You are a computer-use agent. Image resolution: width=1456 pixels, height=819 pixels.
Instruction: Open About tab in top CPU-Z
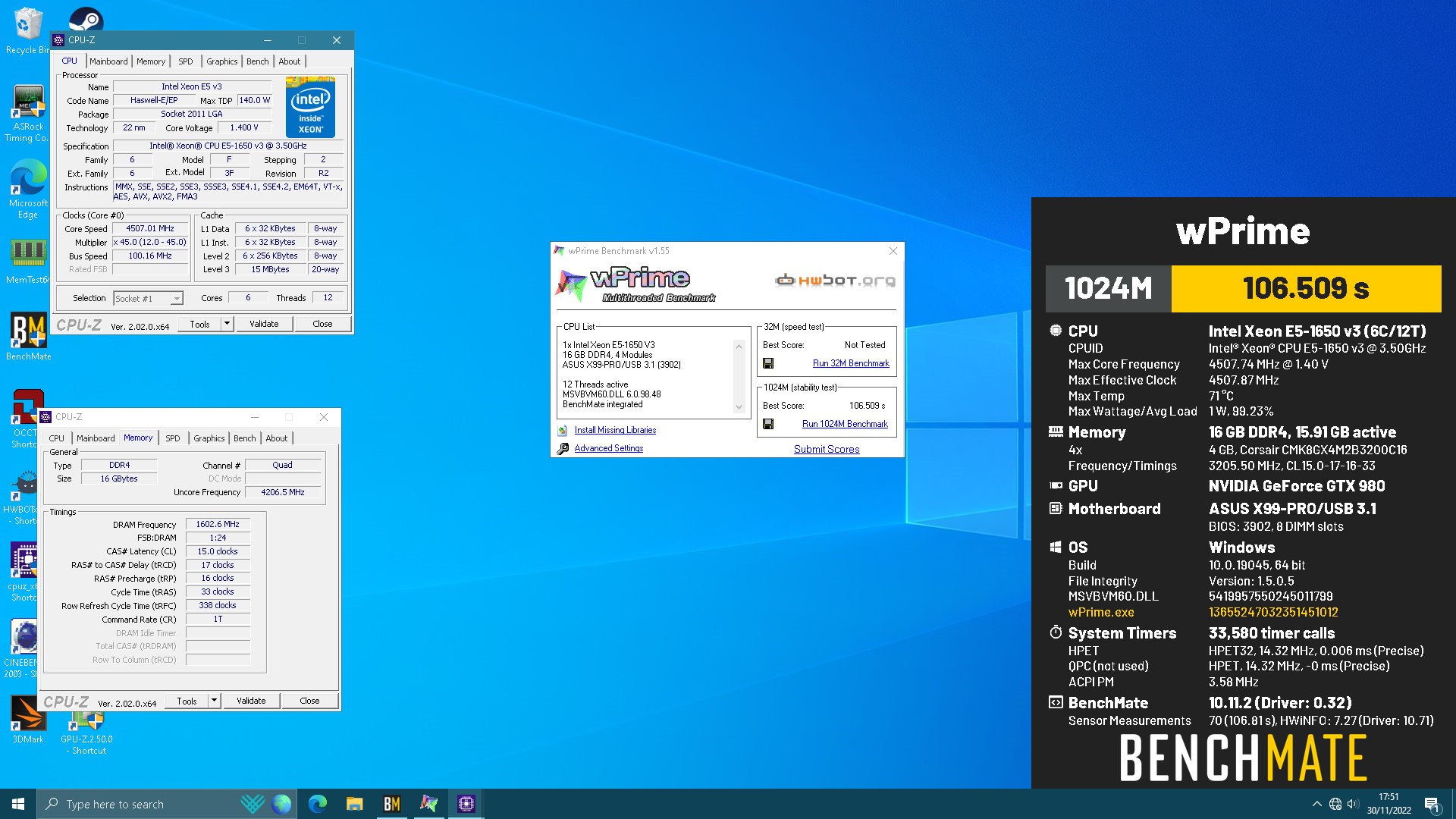pyautogui.click(x=290, y=61)
